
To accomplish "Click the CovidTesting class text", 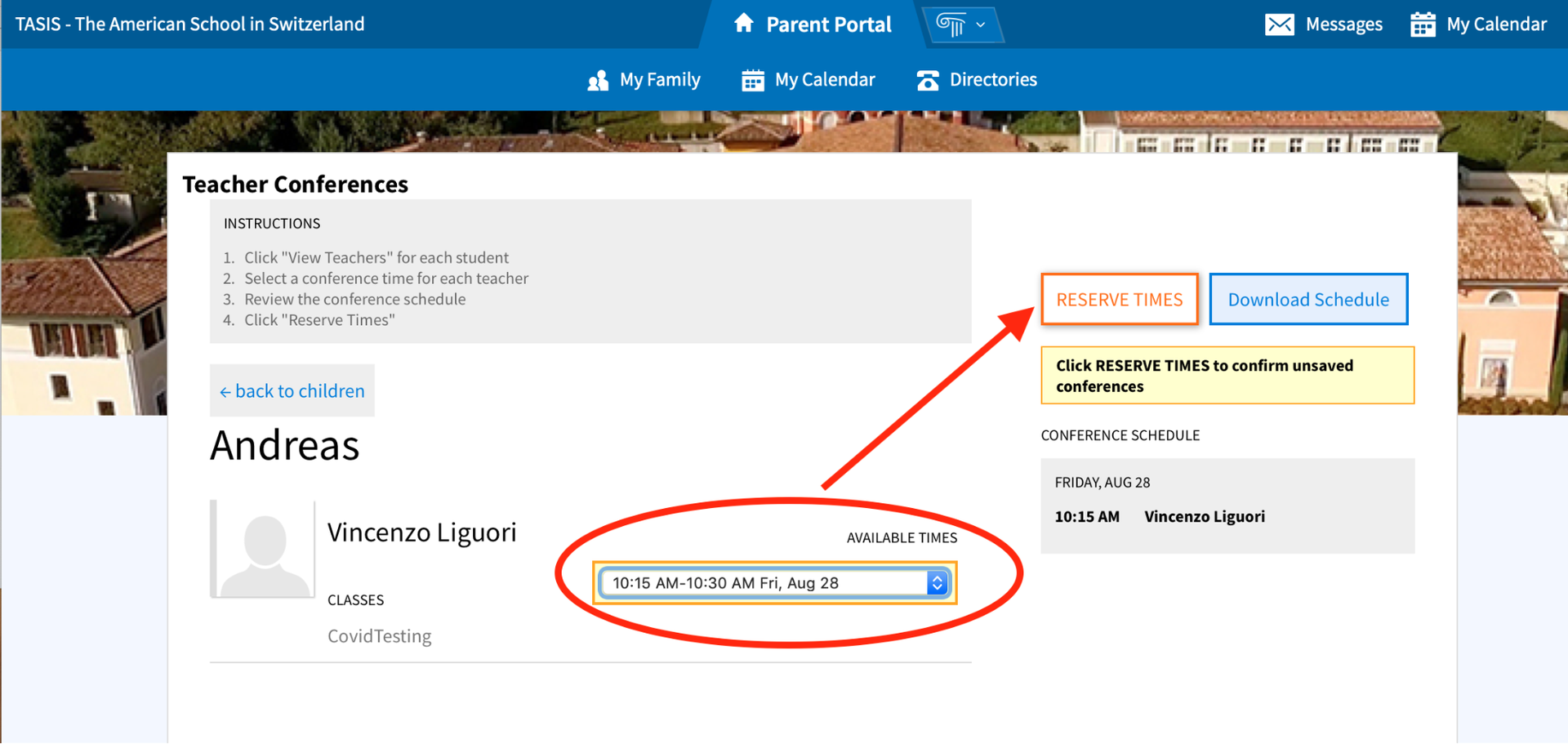I will pos(379,636).
